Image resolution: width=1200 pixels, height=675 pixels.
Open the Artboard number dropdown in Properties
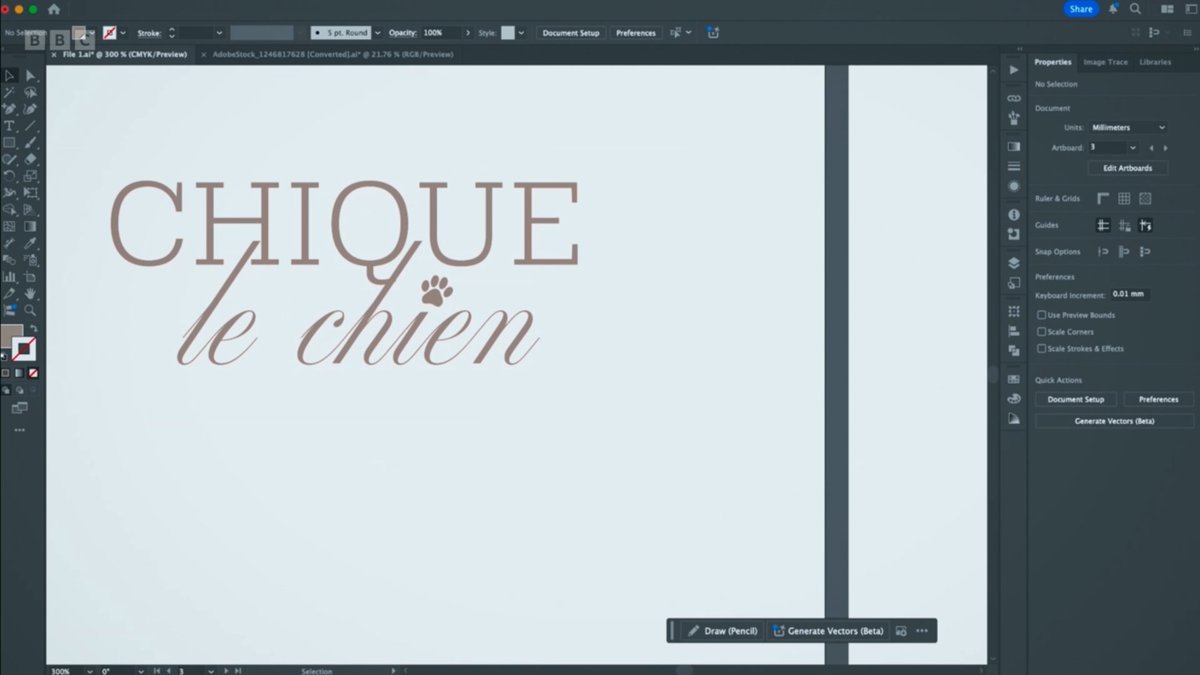[1134, 148]
